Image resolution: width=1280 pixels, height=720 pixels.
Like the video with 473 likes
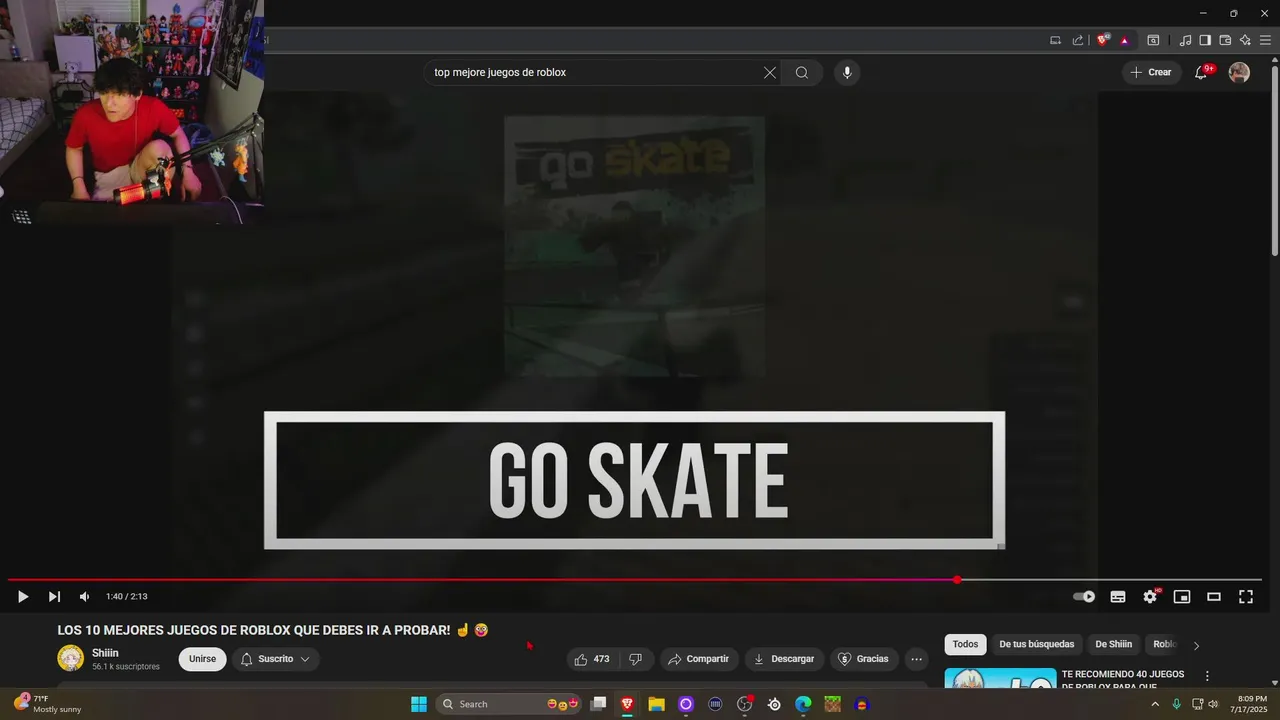[592, 659]
